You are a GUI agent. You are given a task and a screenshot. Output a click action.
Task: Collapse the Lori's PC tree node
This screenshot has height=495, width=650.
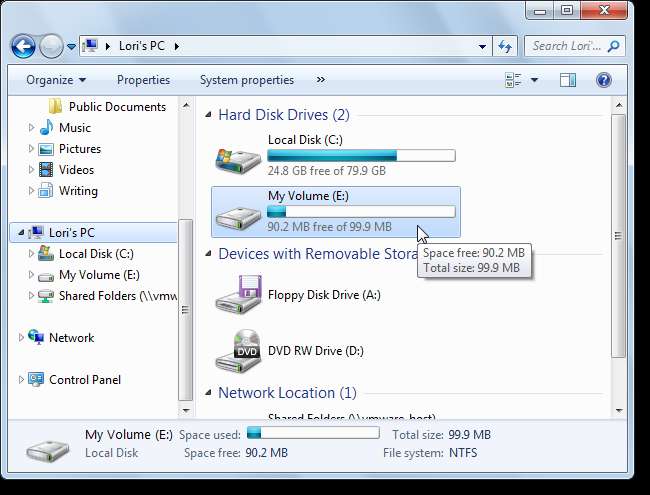(21, 233)
